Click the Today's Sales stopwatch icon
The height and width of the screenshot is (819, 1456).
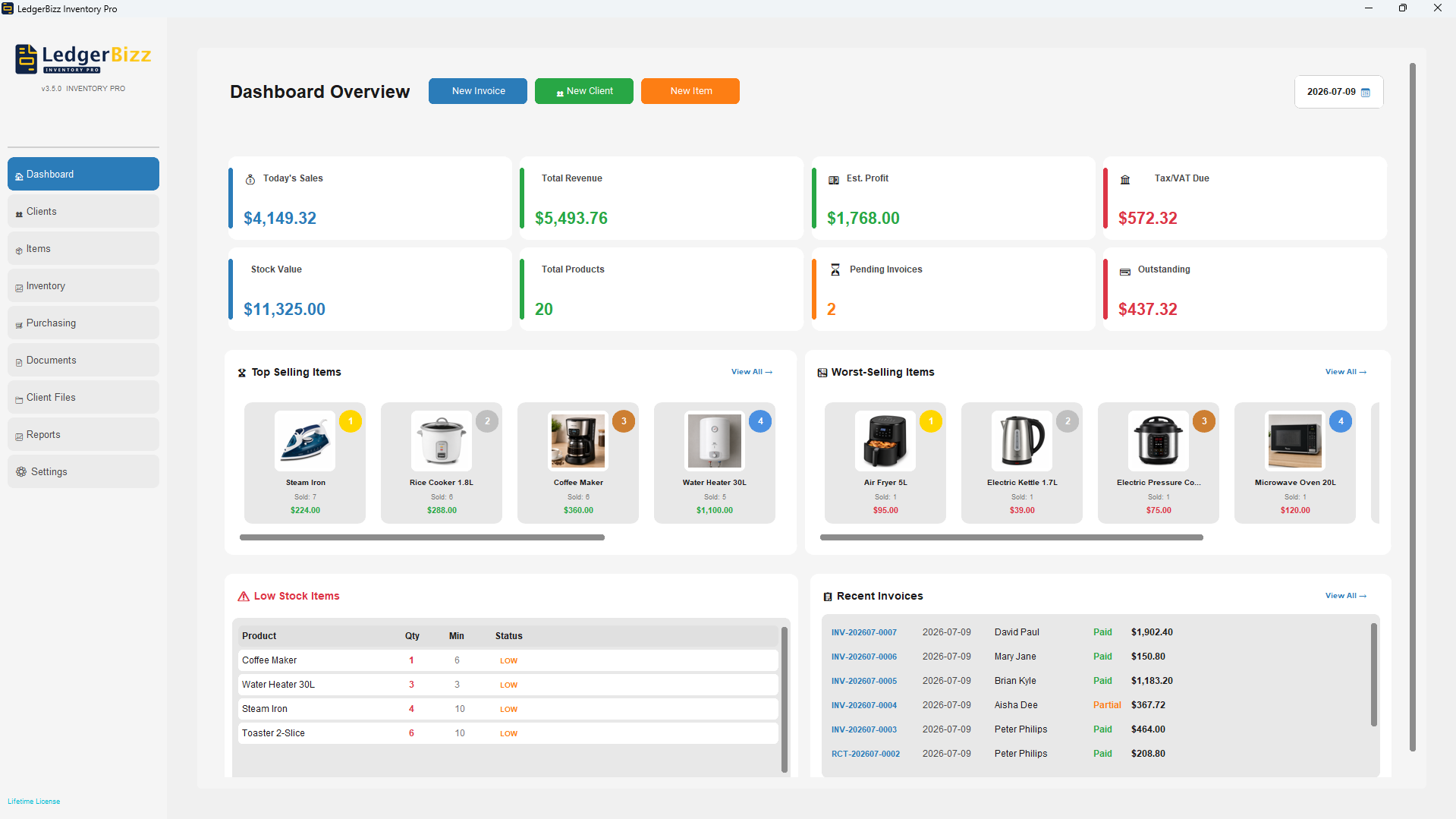pyautogui.click(x=250, y=179)
